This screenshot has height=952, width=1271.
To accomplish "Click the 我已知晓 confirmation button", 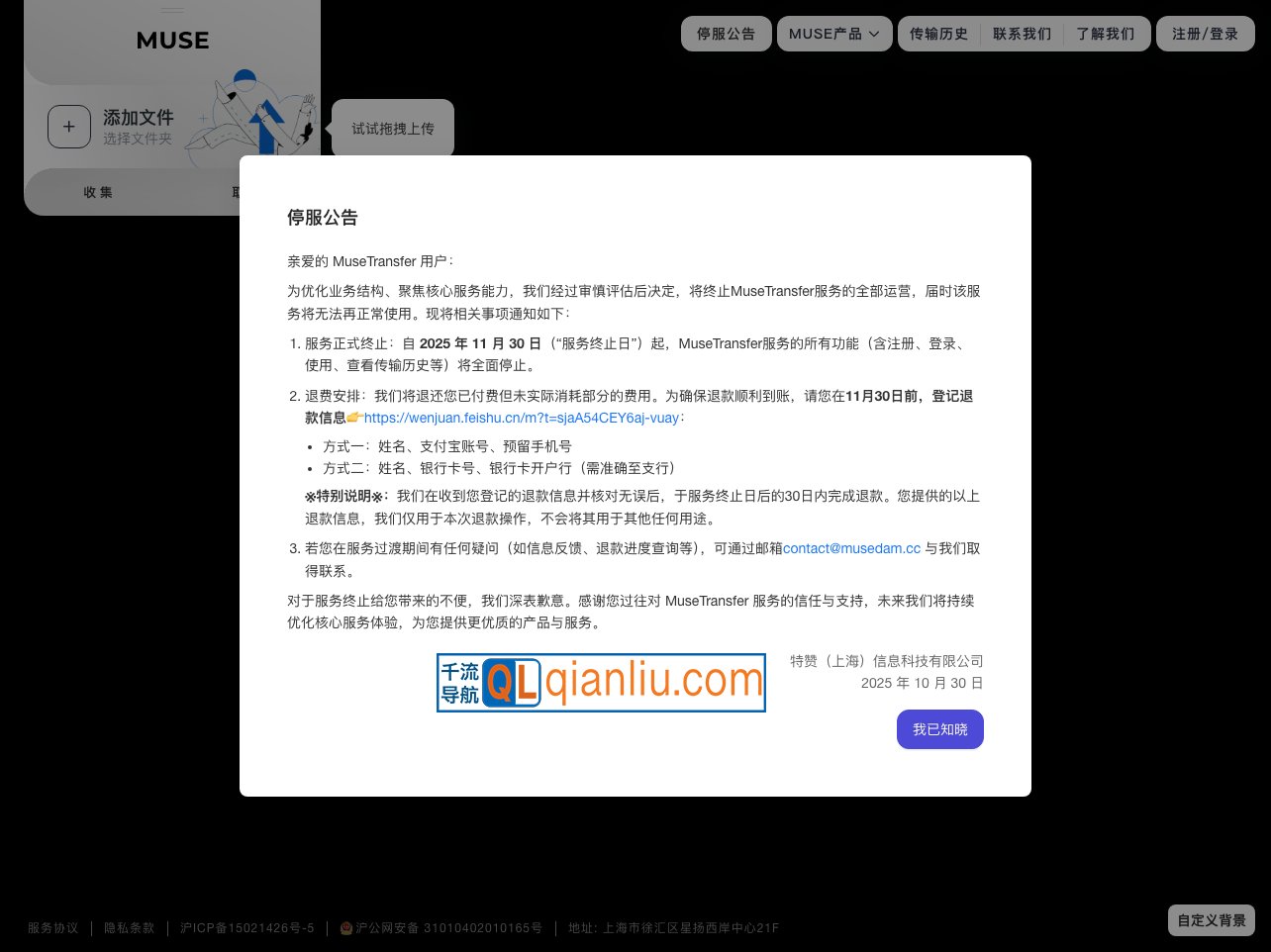I will coord(939,729).
